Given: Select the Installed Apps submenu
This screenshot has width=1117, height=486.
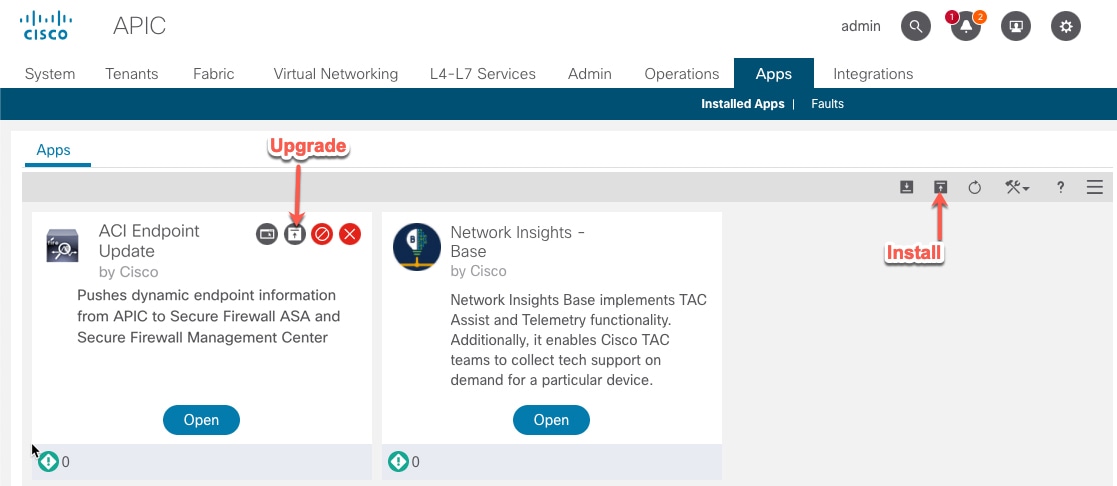Looking at the screenshot, I should [742, 104].
